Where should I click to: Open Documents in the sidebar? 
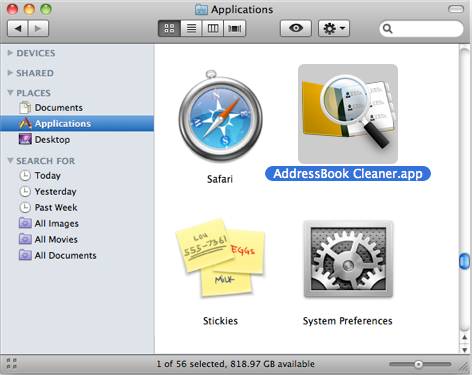77,108
